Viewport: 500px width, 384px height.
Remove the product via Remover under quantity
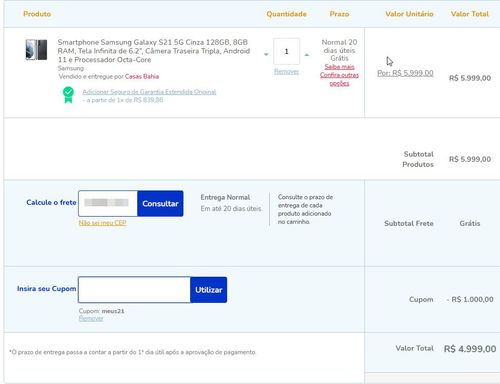pyautogui.click(x=286, y=71)
